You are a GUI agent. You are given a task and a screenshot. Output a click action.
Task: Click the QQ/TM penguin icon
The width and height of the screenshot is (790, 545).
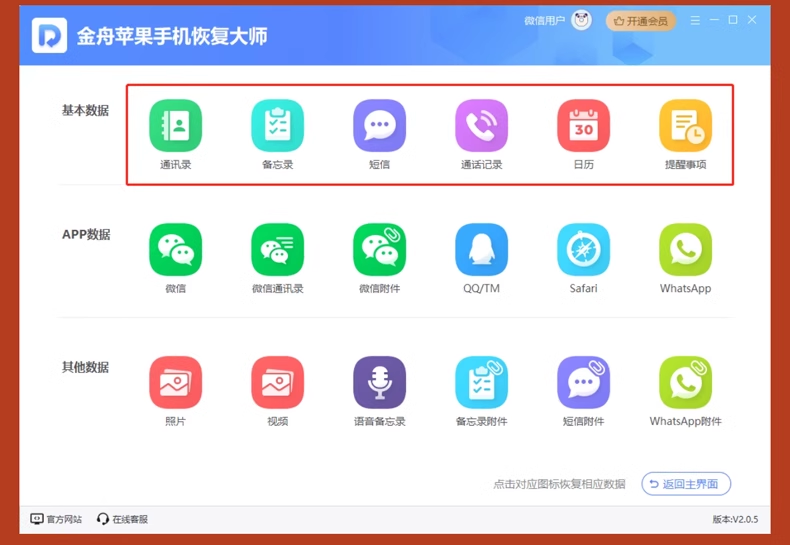(482, 249)
